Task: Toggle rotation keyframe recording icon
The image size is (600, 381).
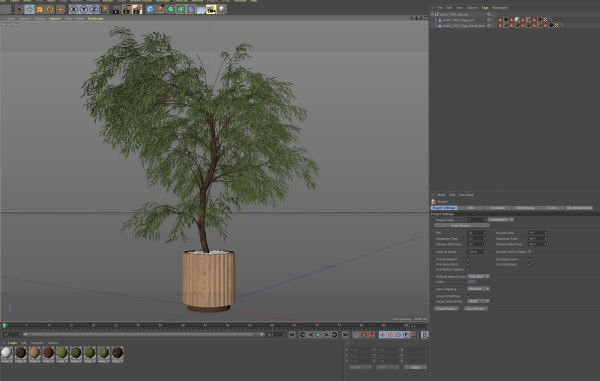Action: (398, 335)
